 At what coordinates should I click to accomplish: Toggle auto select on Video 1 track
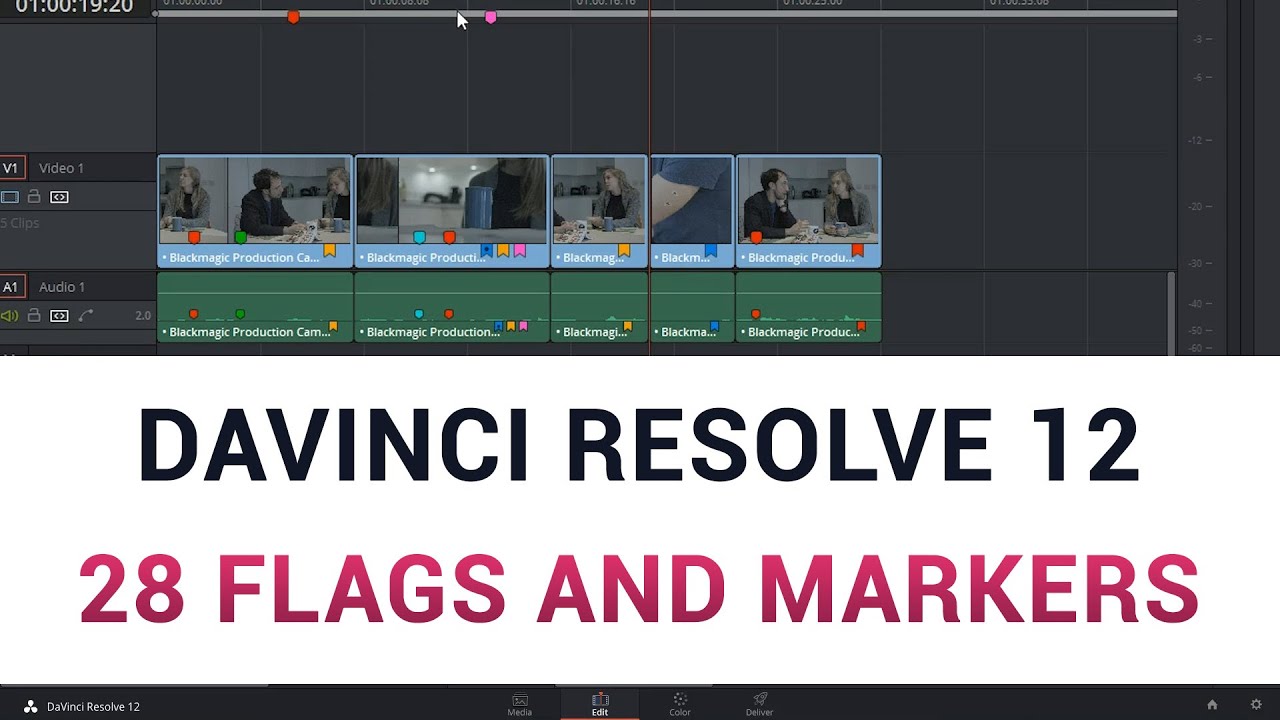pyautogui.click(x=59, y=197)
